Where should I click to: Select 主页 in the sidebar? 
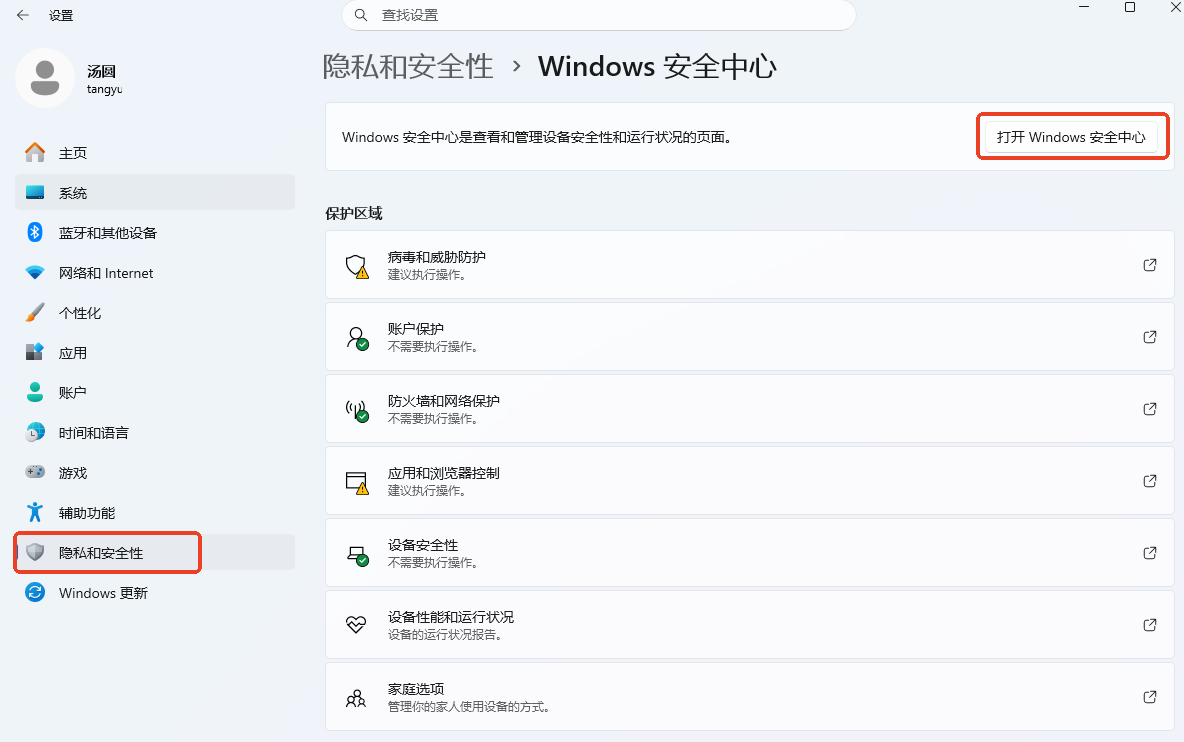point(155,152)
